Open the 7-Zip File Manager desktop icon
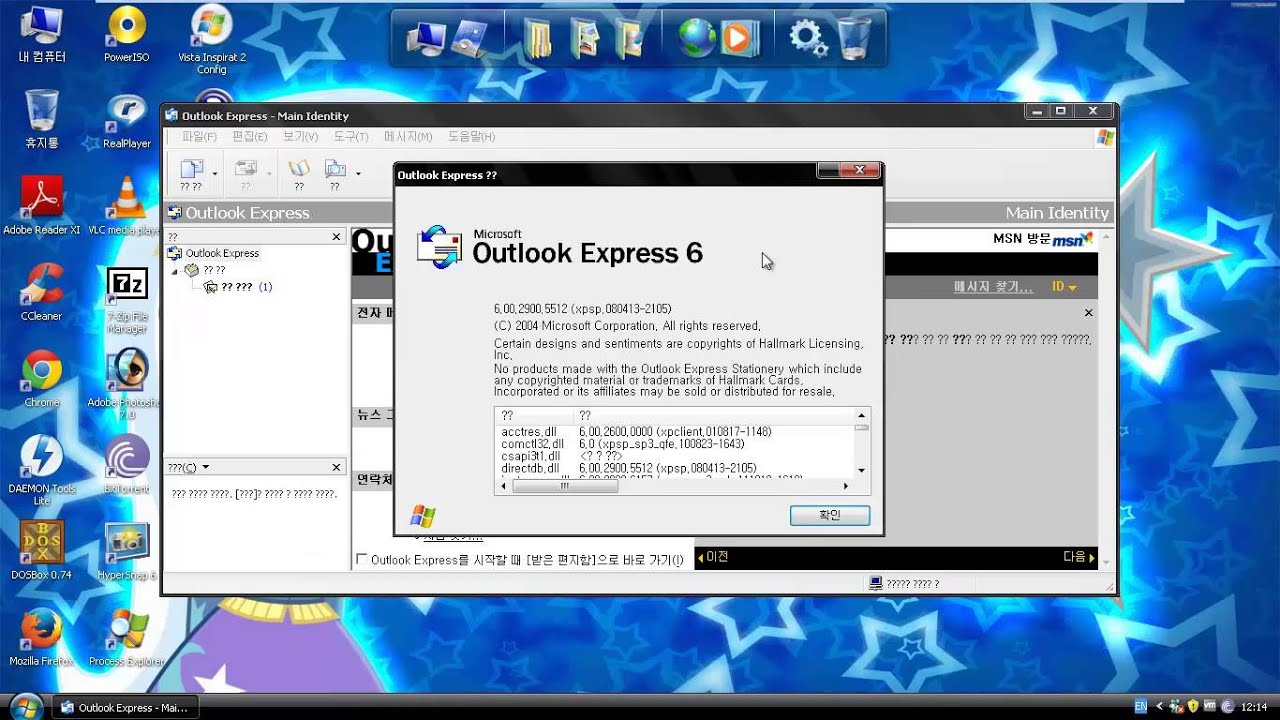The width and height of the screenshot is (1280, 720). [127, 300]
